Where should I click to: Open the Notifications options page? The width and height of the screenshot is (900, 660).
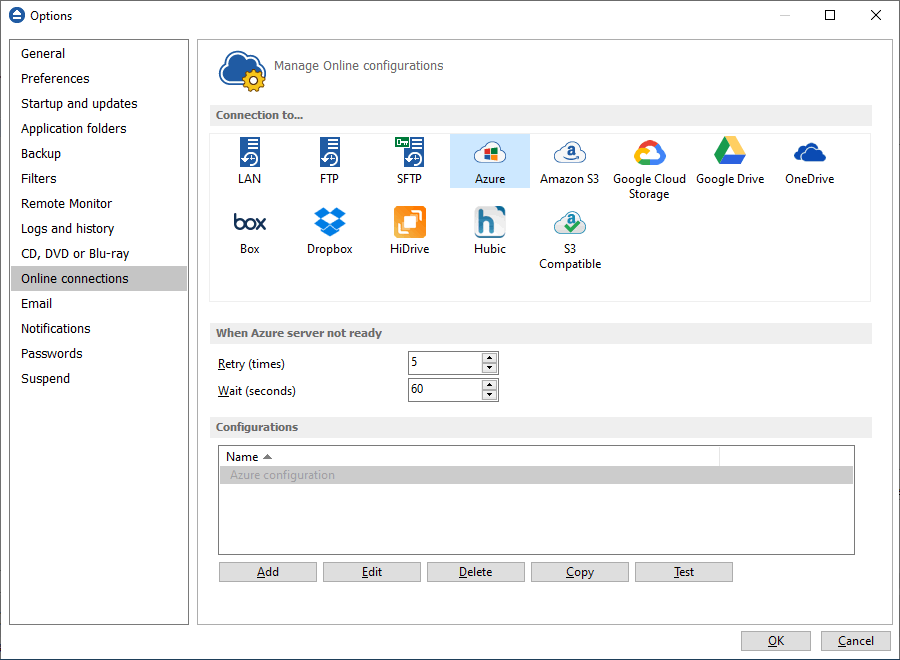pyautogui.click(x=99, y=328)
